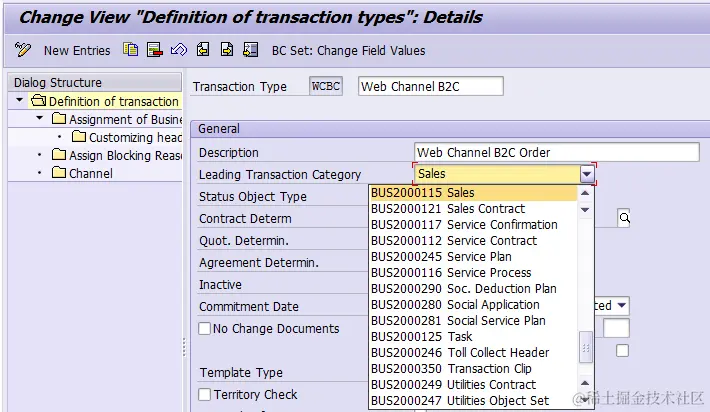Open Assignment of Busine tree folder
The image size is (710, 412).
pos(117,119)
